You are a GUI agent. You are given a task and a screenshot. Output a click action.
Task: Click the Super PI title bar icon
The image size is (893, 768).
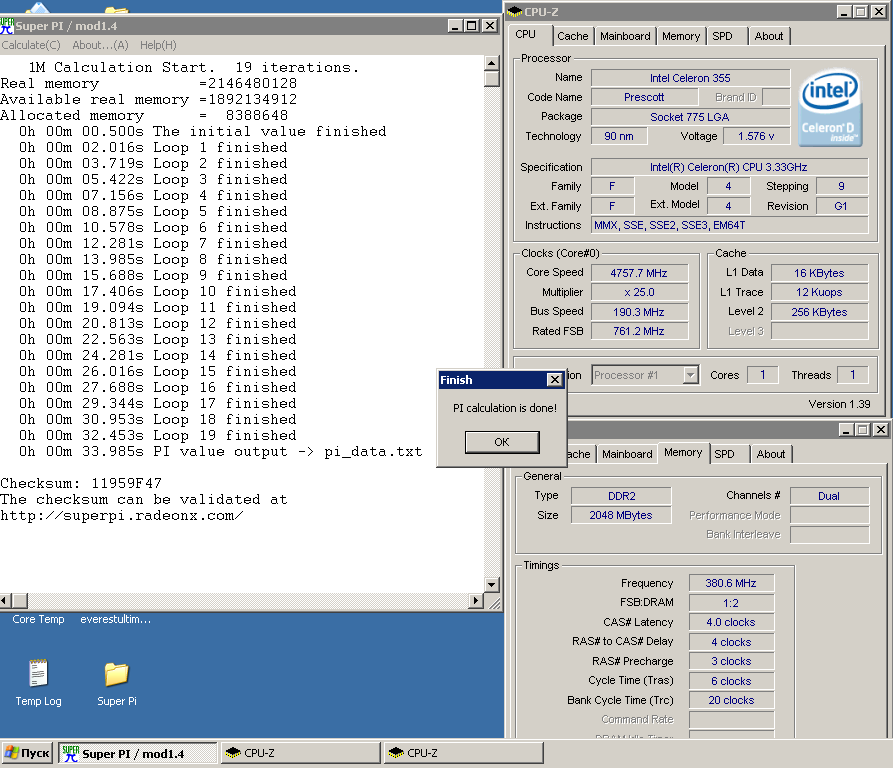7,26
